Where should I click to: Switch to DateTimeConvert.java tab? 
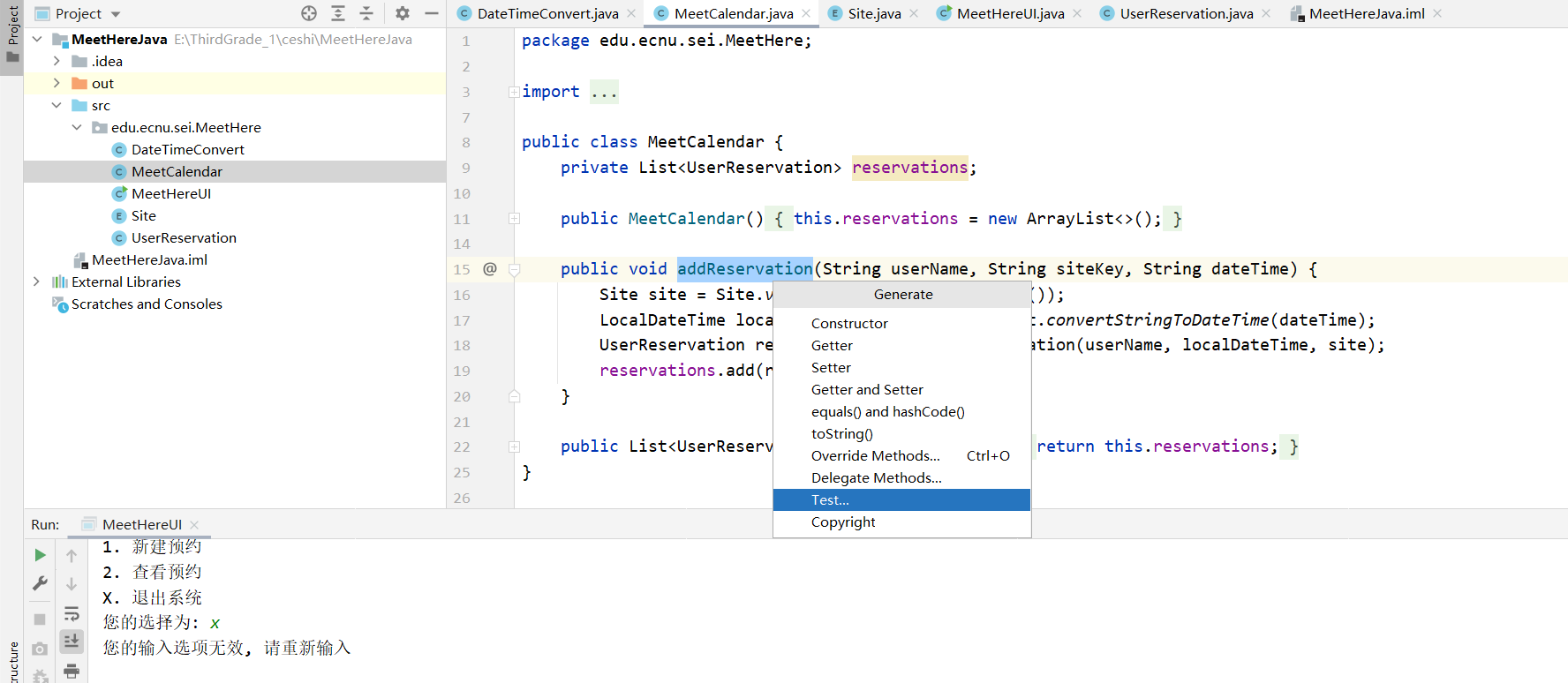click(547, 13)
